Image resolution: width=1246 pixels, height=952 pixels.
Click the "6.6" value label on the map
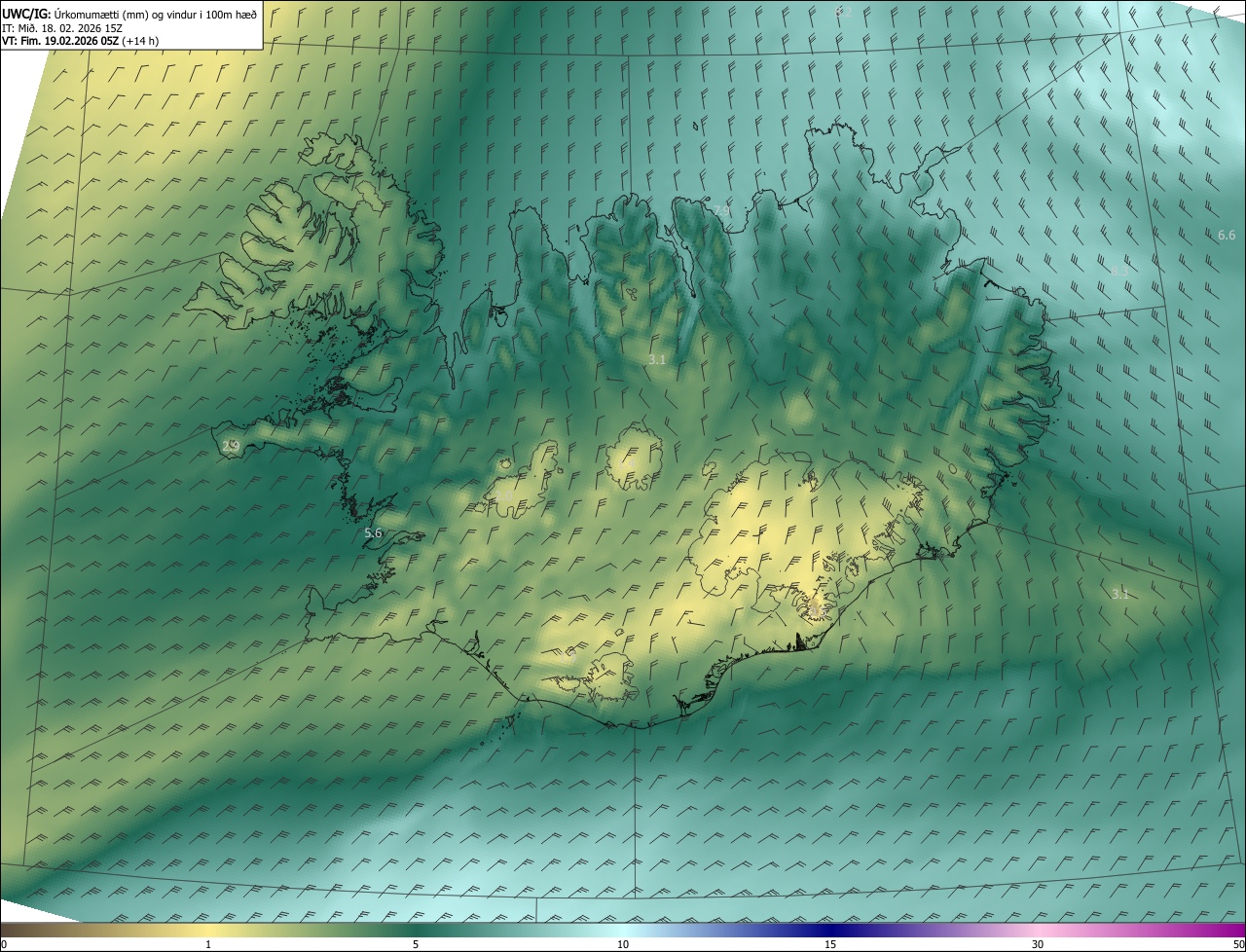[1227, 236]
